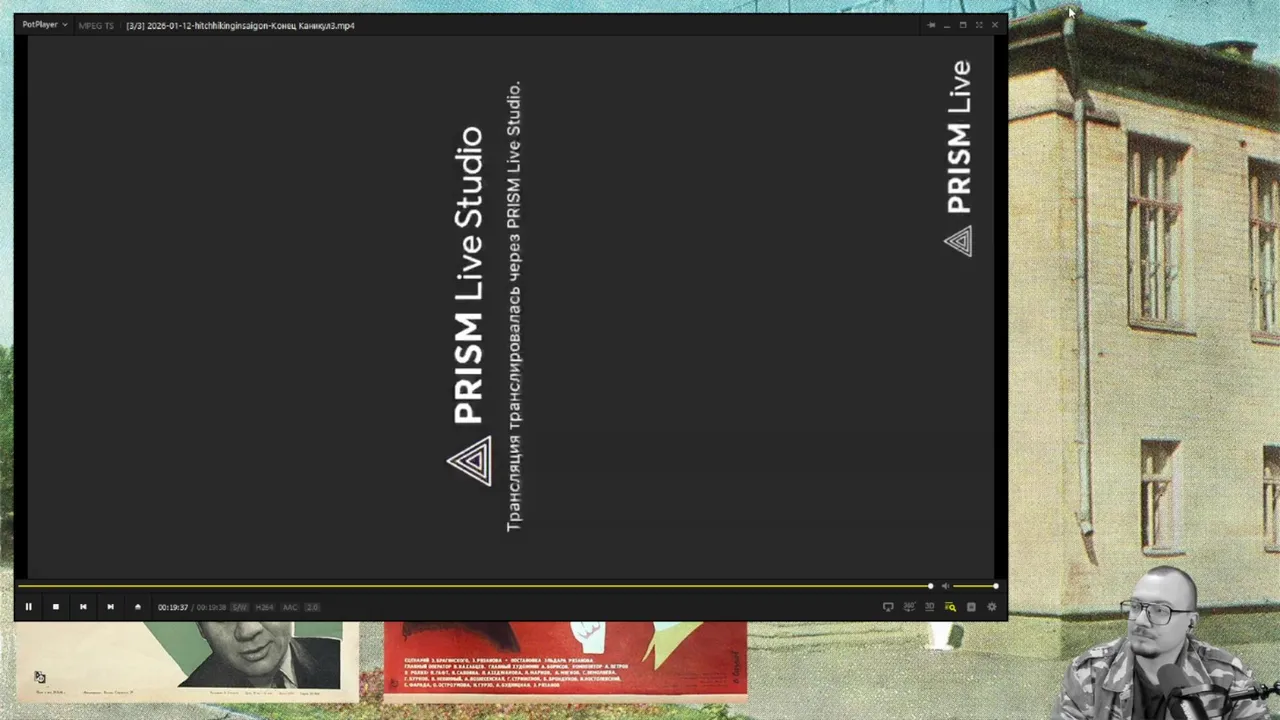Toggle PotPlayer fullscreen mode
The height and width of the screenshot is (720, 1280).
[x=979, y=25]
